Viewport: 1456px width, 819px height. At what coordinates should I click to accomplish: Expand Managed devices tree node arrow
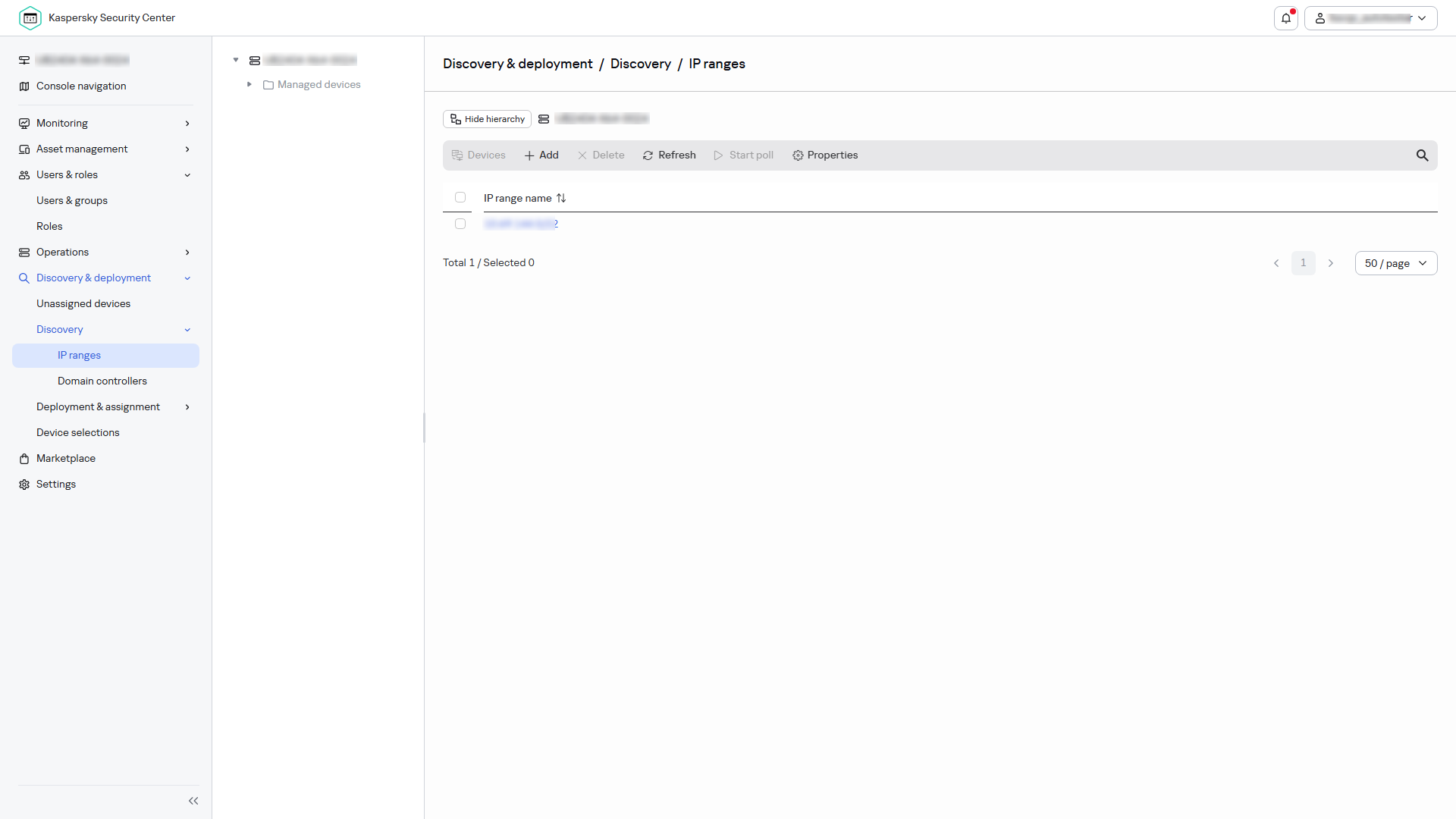pyautogui.click(x=249, y=85)
